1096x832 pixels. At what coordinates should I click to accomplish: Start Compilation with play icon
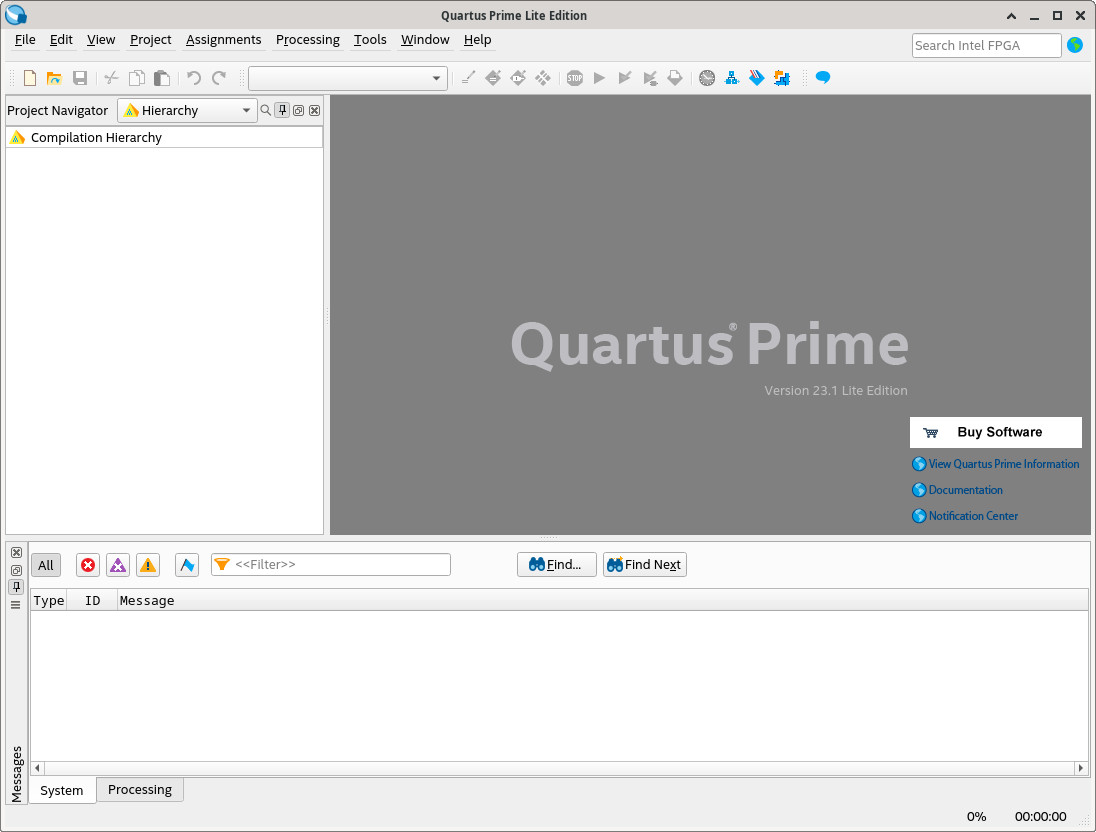click(599, 78)
